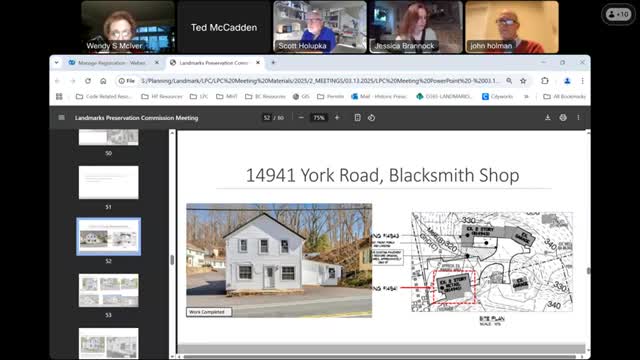This screenshot has height=360, width=640.
Task: Select john holman video tile
Action: (512, 27)
